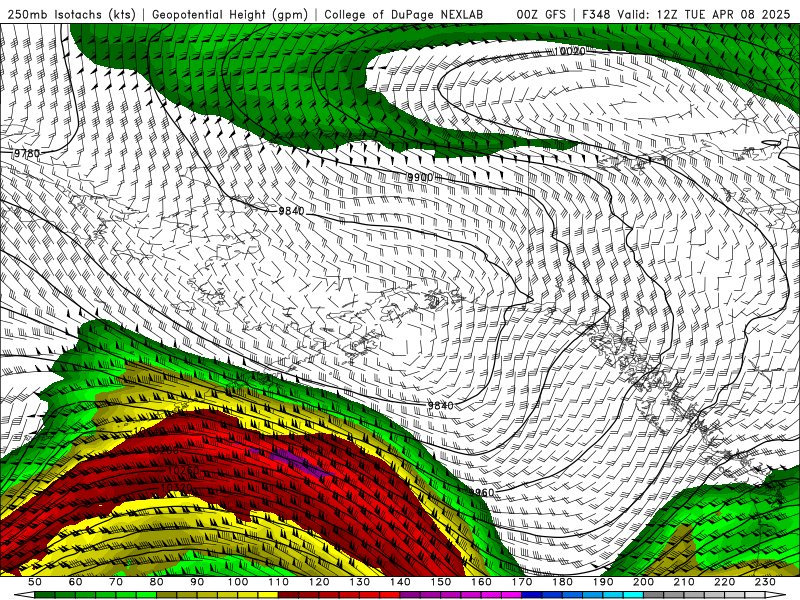Click the 9960 height contour label

[482, 492]
